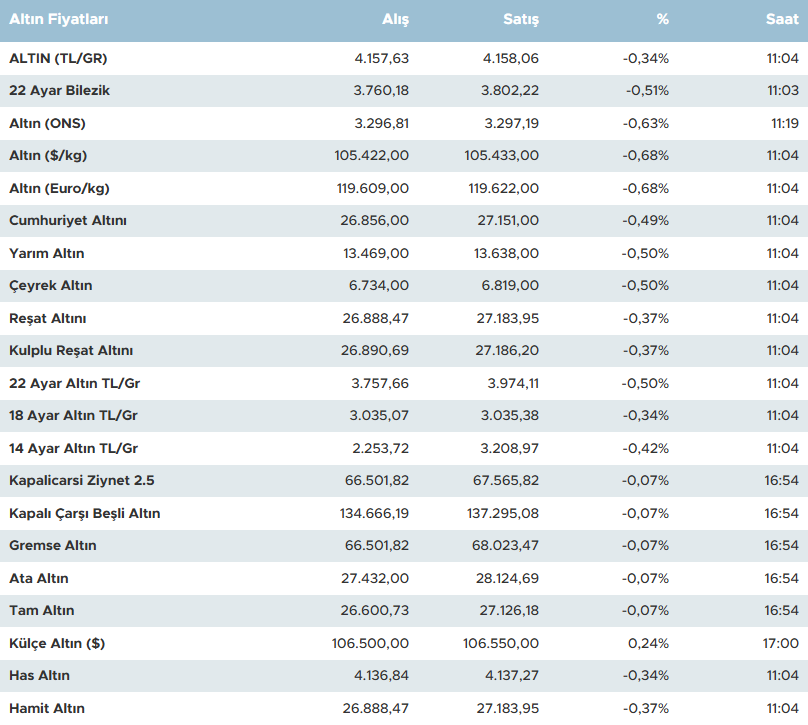The width and height of the screenshot is (808, 725).
Task: Open Külçe Altın ($) entry
Action: (57, 643)
